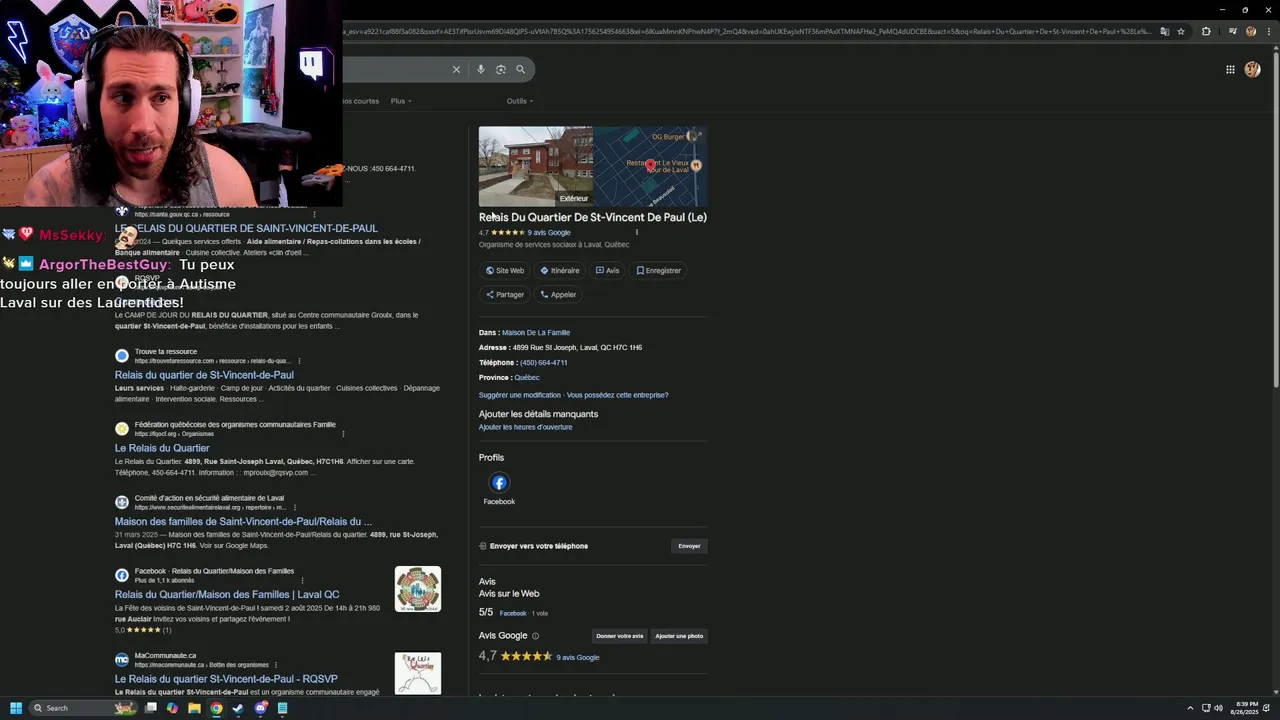
Task: Open Task View on taskbar
Action: [x=150, y=708]
